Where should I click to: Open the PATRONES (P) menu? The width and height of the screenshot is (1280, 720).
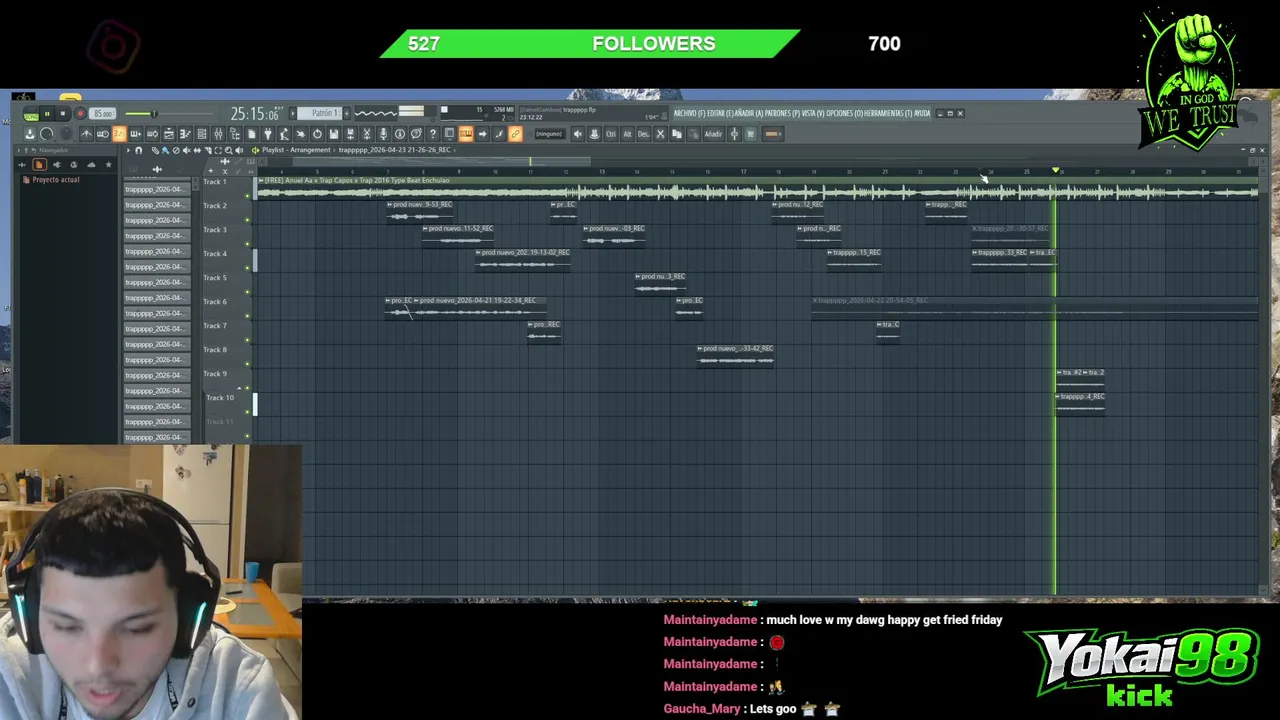point(782,113)
